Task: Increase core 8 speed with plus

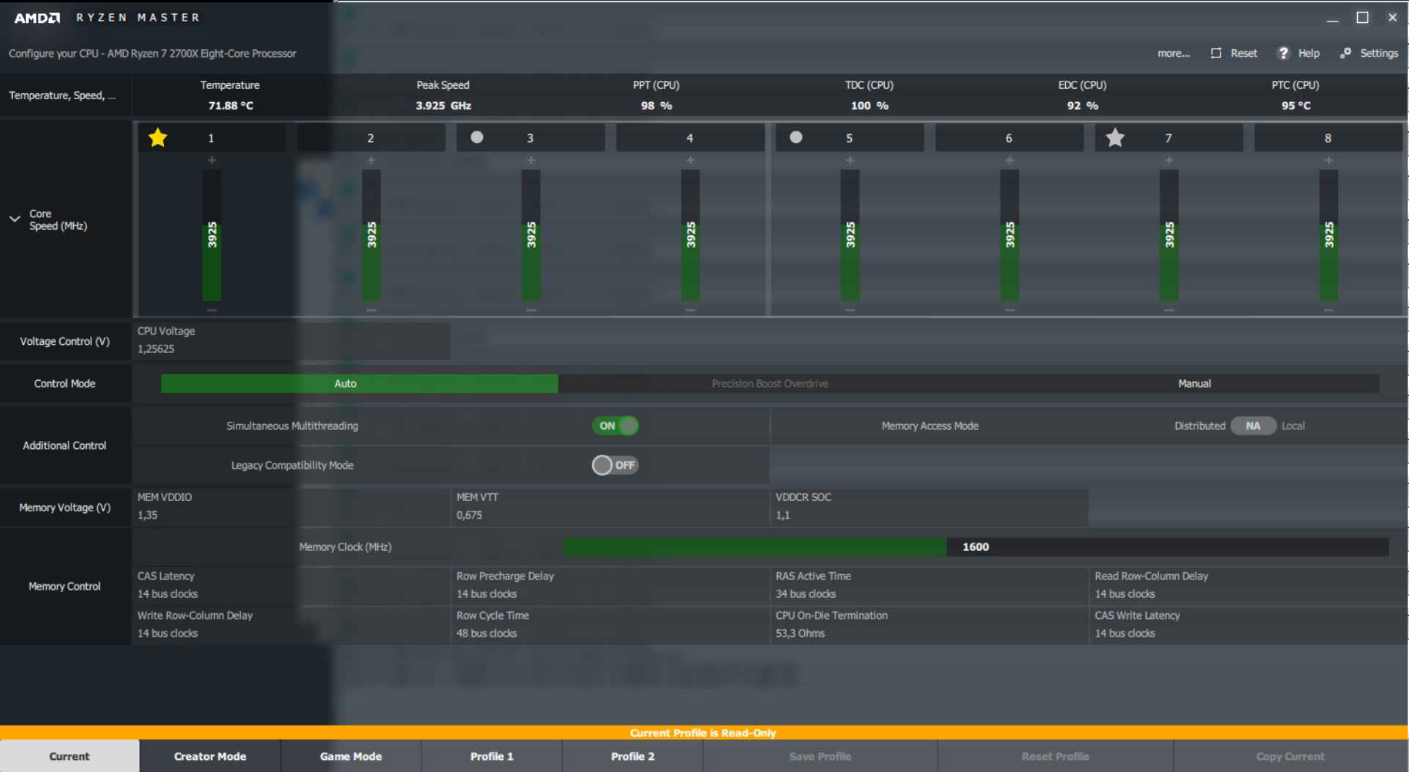Action: (1328, 160)
